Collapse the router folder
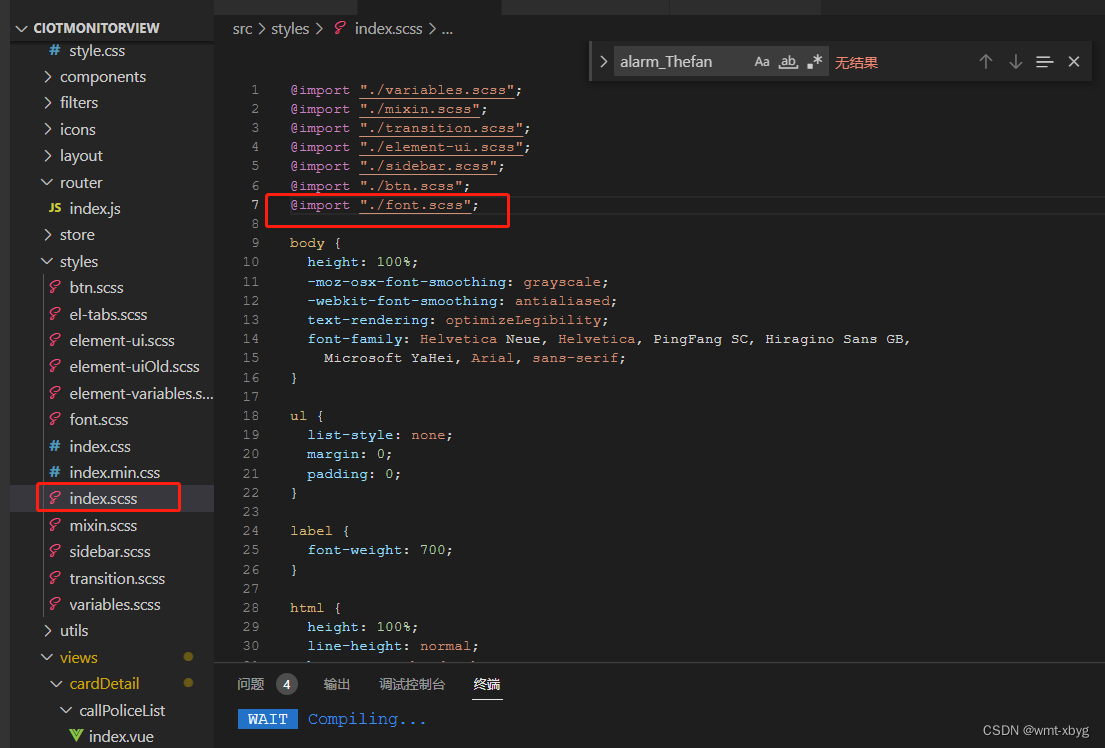The width and height of the screenshot is (1105, 748). pyautogui.click(x=47, y=182)
